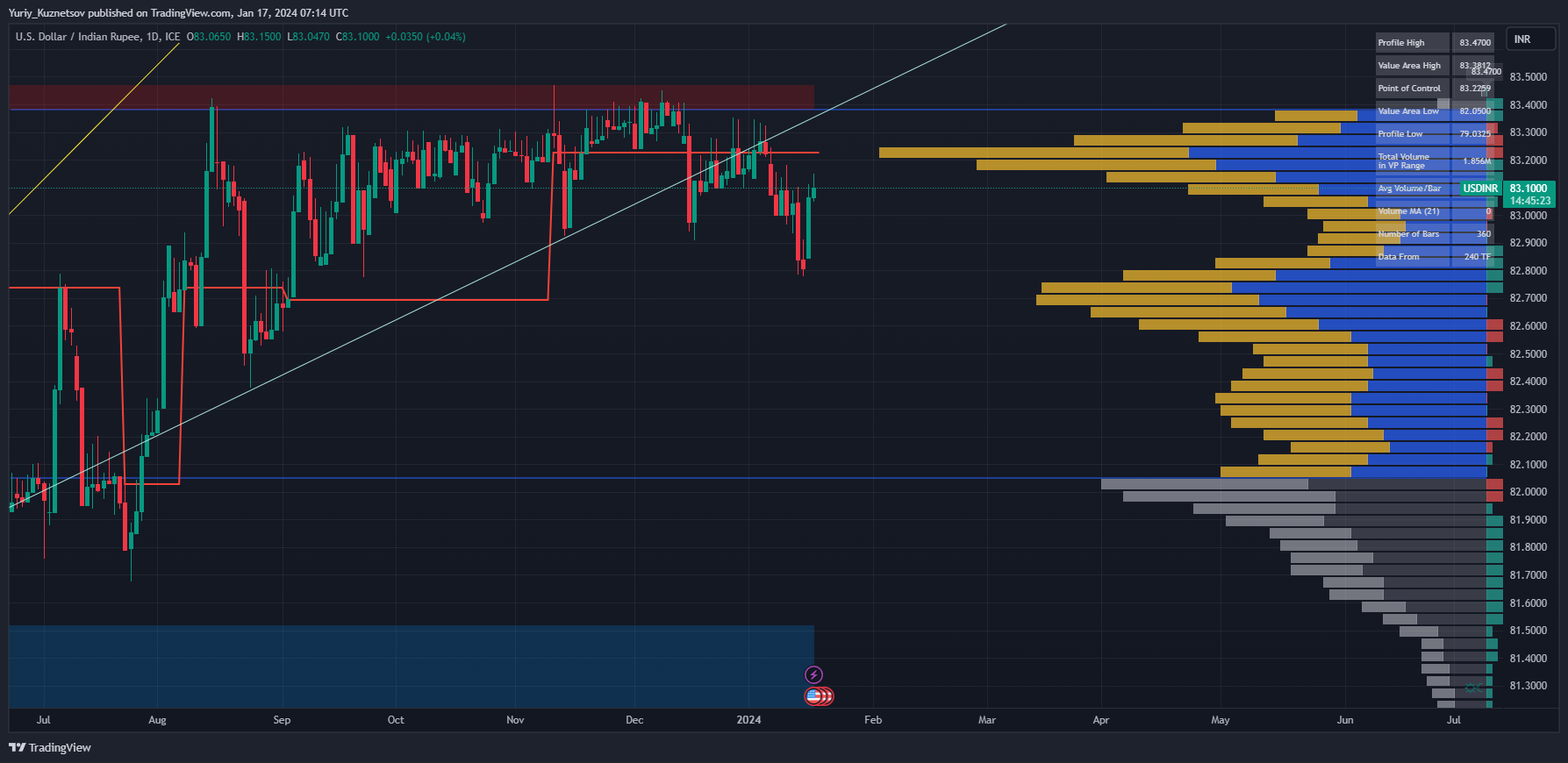The height and width of the screenshot is (763, 1568).
Task: Click the Profile Low value 79.0325
Action: (1474, 133)
